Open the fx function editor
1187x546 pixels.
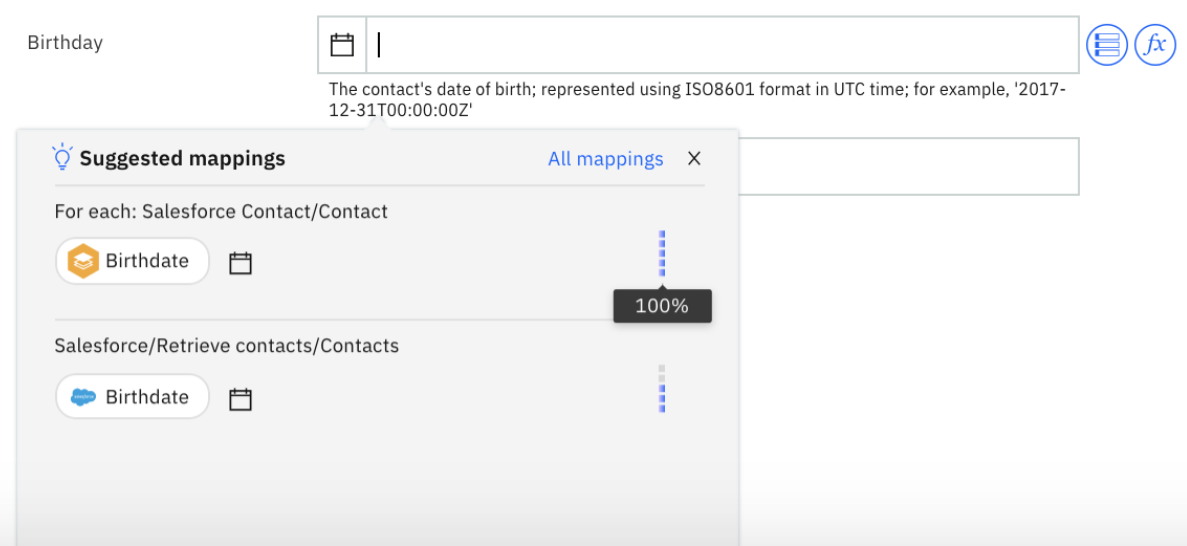pos(1155,45)
